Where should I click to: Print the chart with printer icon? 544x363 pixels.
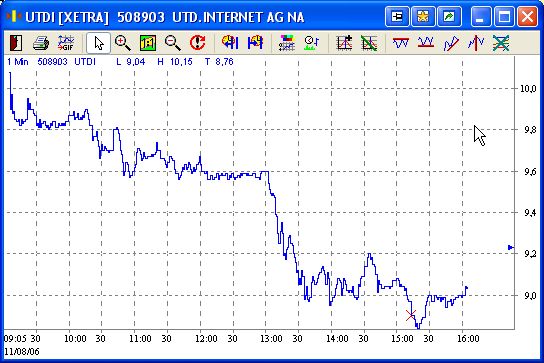[41, 43]
